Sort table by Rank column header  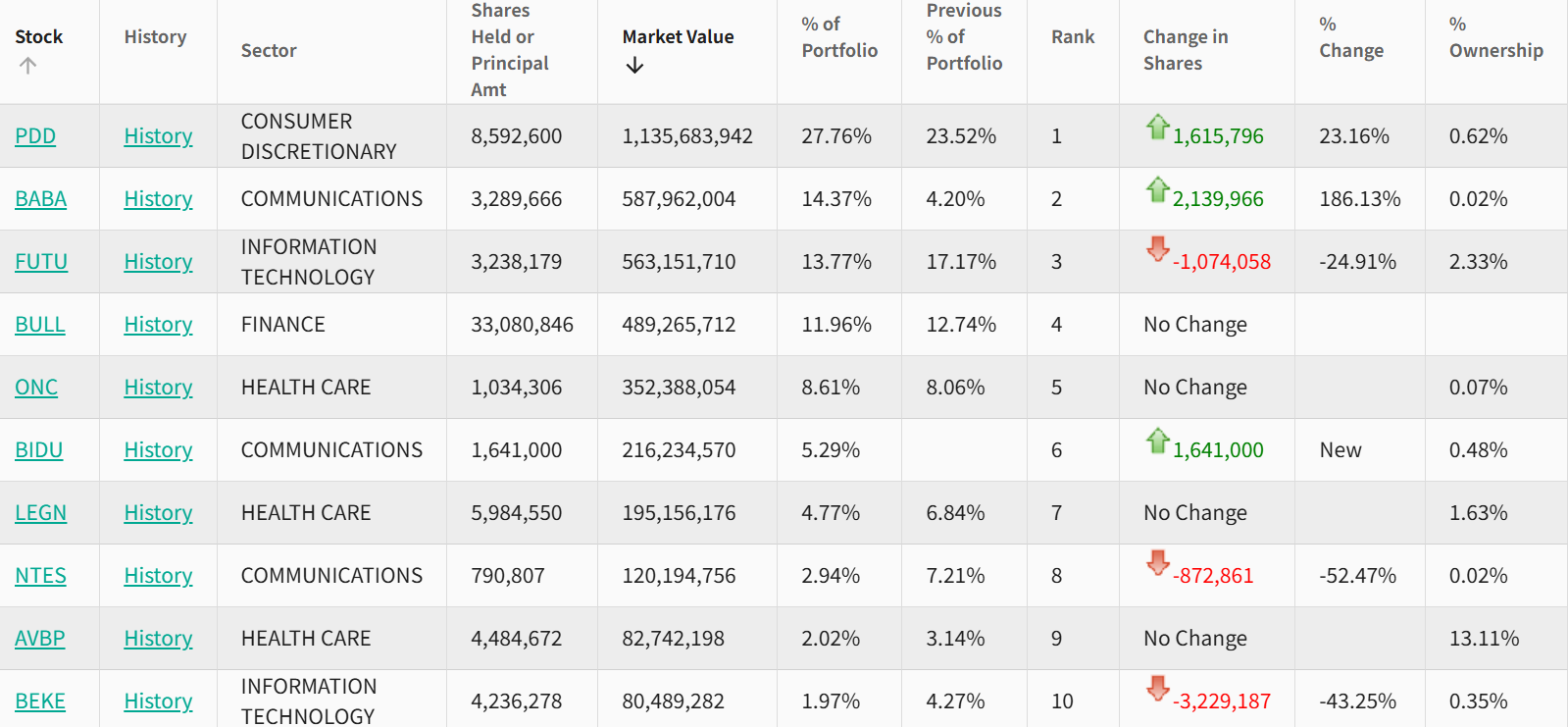[x=1072, y=37]
